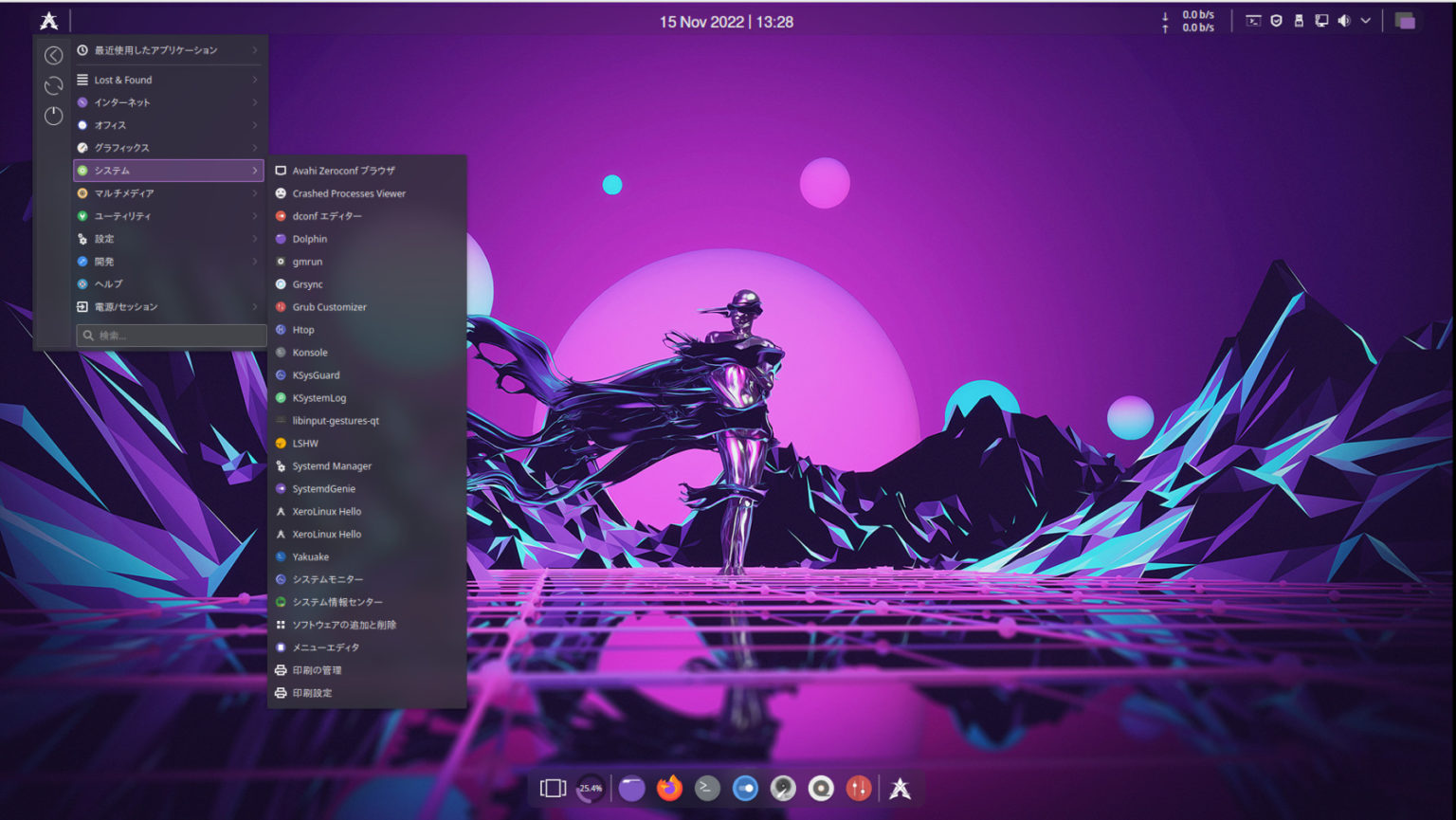The height and width of the screenshot is (820, 1456).
Task: Open the volume control in the system tray
Action: (x=1343, y=20)
